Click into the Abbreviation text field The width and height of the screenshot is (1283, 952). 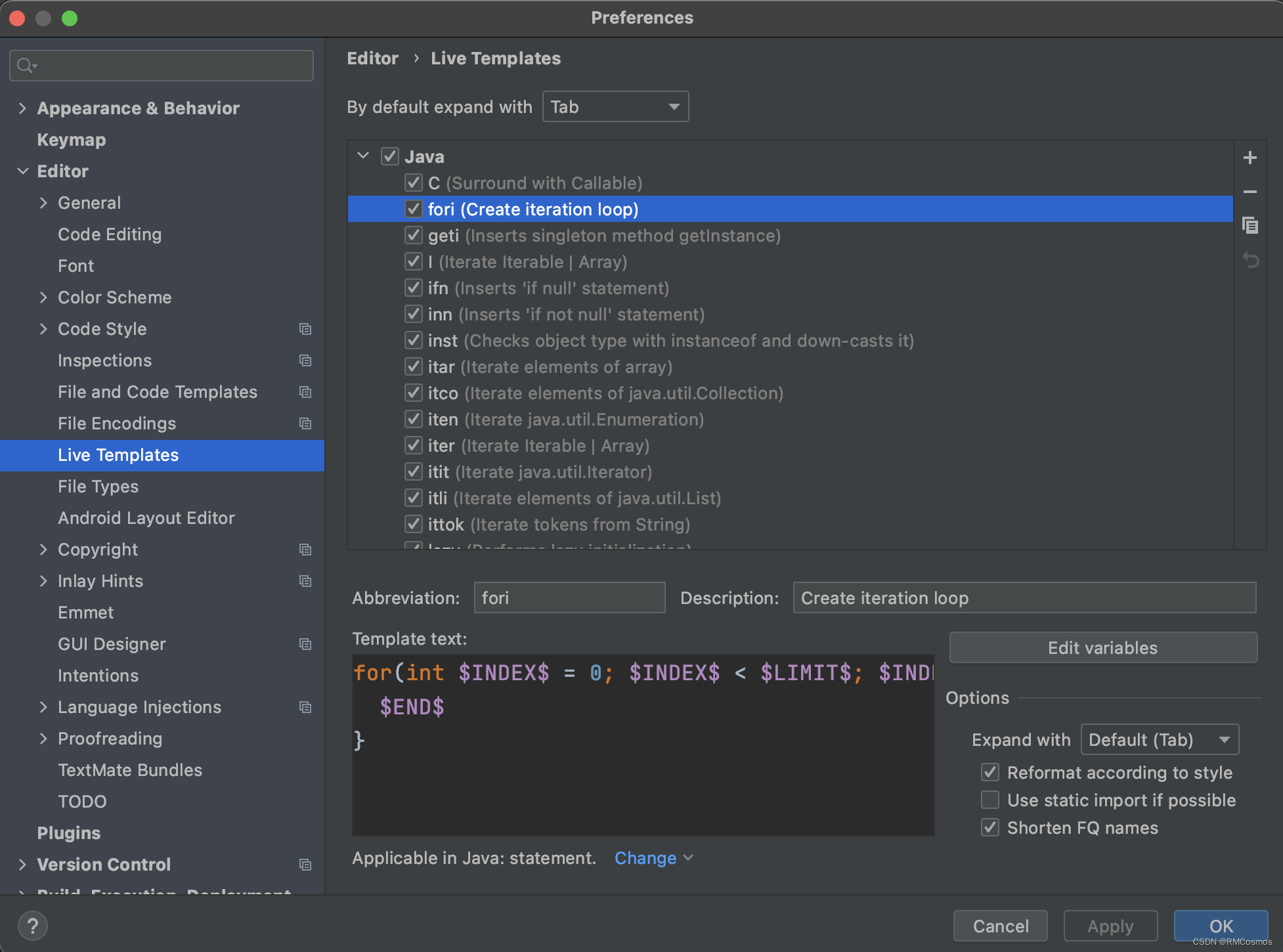[569, 598]
